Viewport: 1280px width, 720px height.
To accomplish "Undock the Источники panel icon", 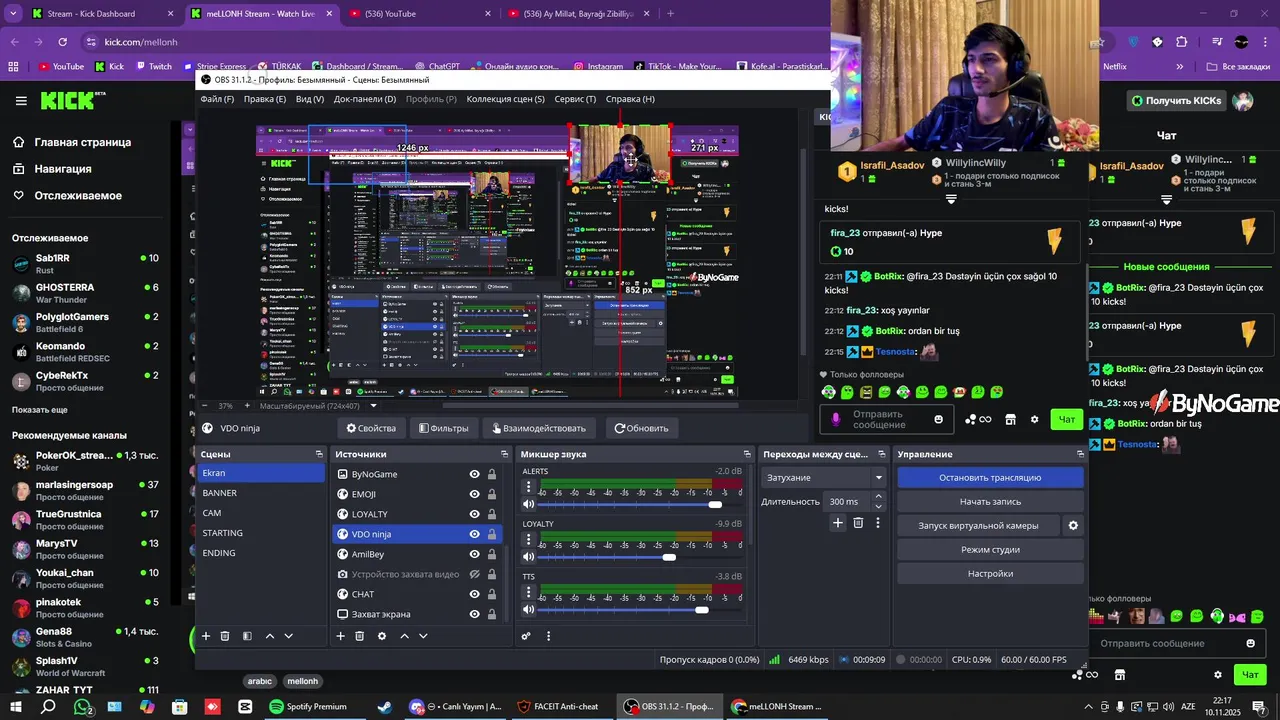I will (503, 454).
